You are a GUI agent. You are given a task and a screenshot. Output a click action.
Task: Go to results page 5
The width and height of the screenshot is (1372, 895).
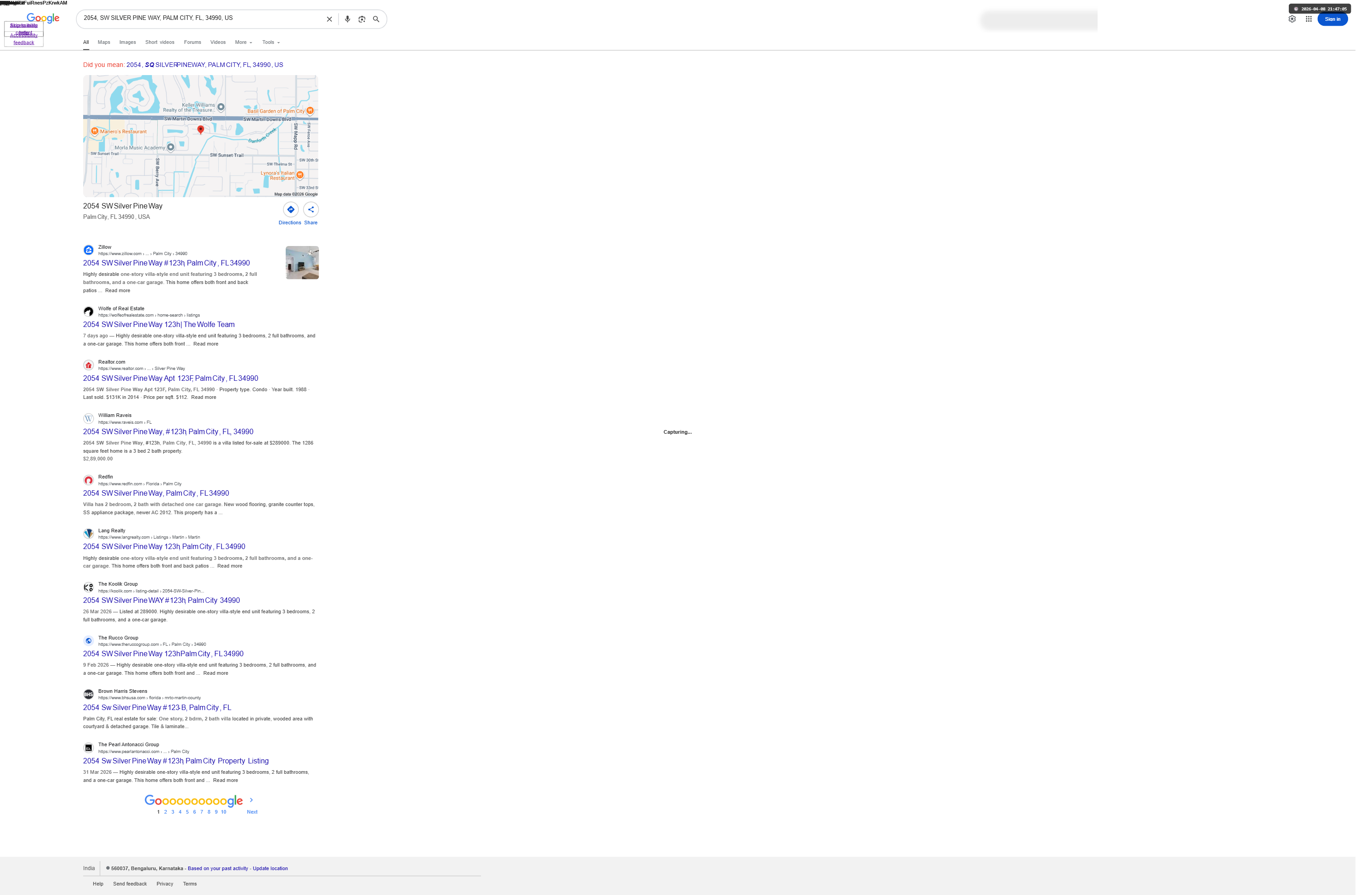[x=187, y=811]
